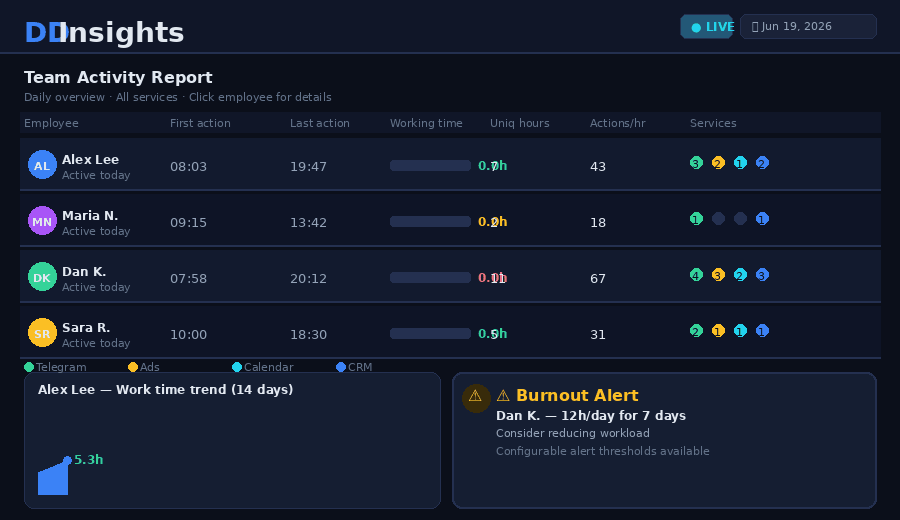Image resolution: width=900 pixels, height=520 pixels.
Task: Click Sara R.'s cyan Calendar badge showing 1
Action: tap(740, 331)
